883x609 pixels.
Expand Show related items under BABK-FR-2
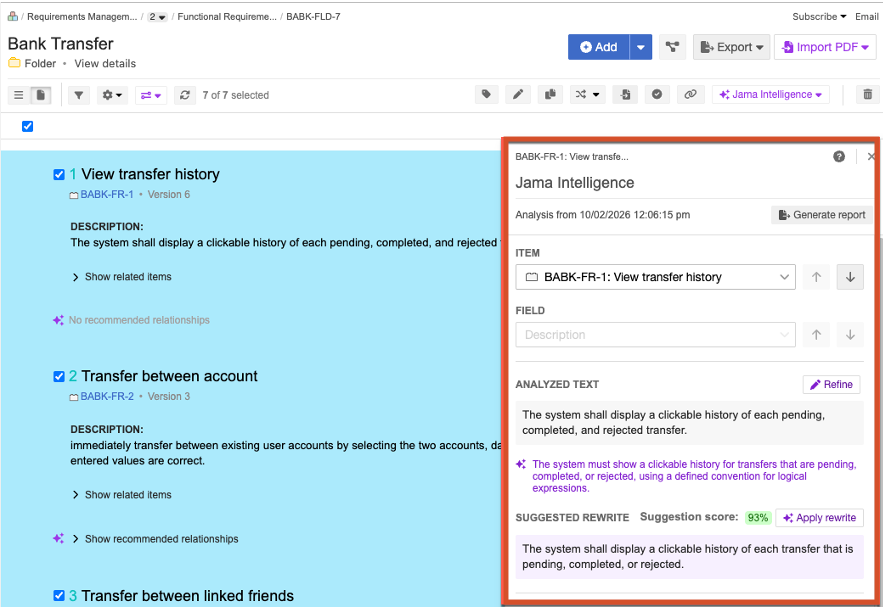click(122, 495)
